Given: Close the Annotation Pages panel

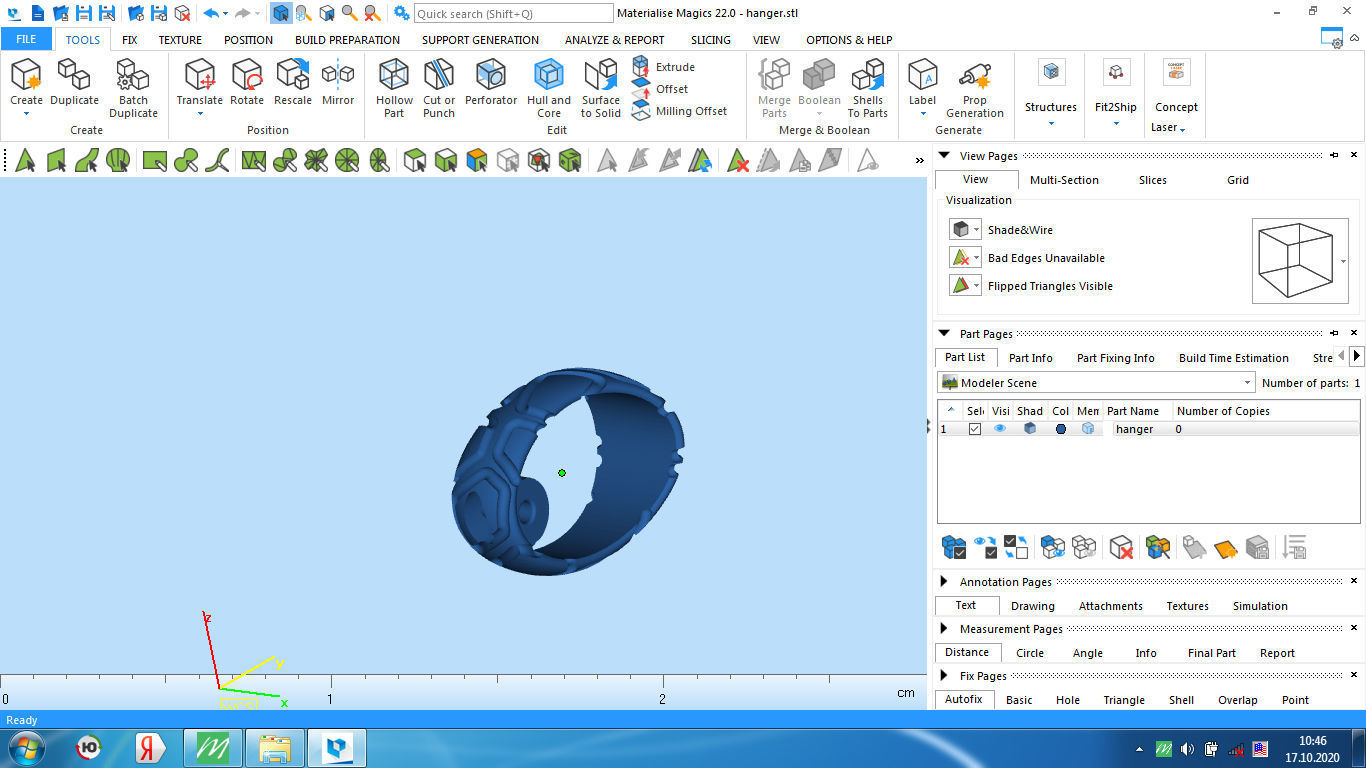Looking at the screenshot, I should [1354, 581].
